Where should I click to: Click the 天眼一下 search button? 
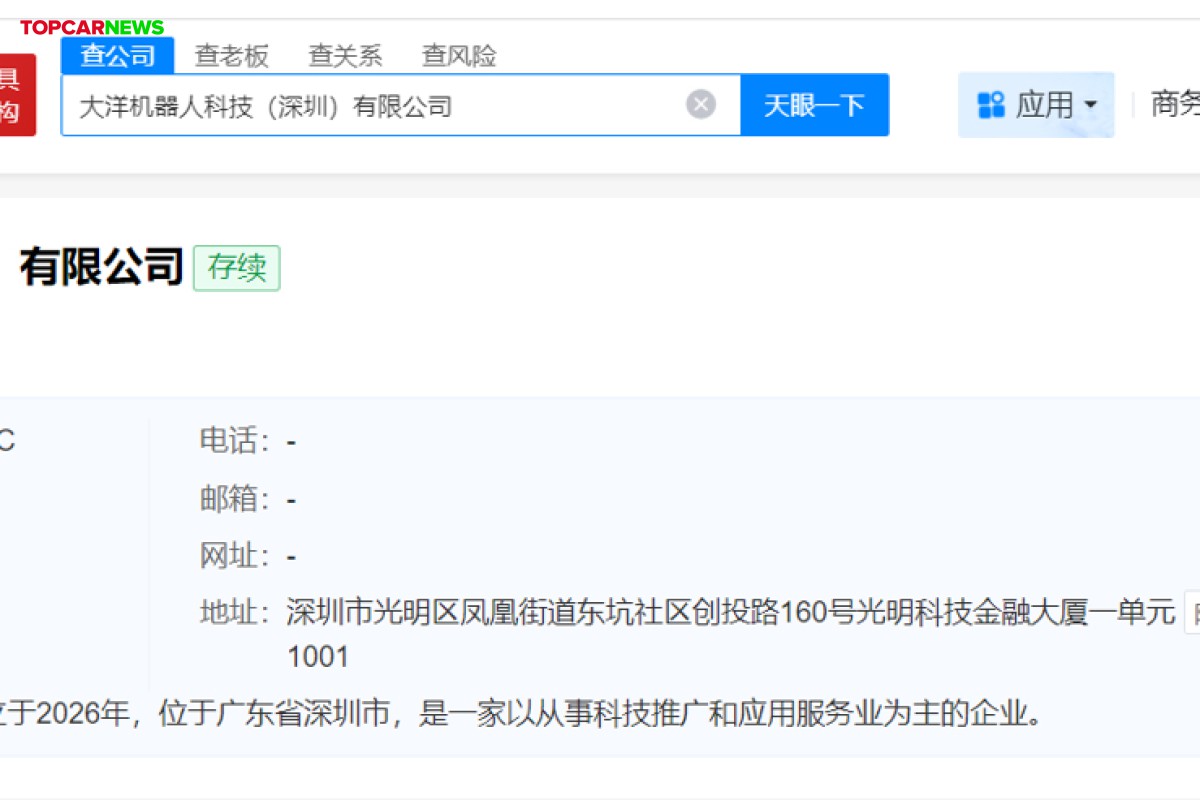point(814,105)
